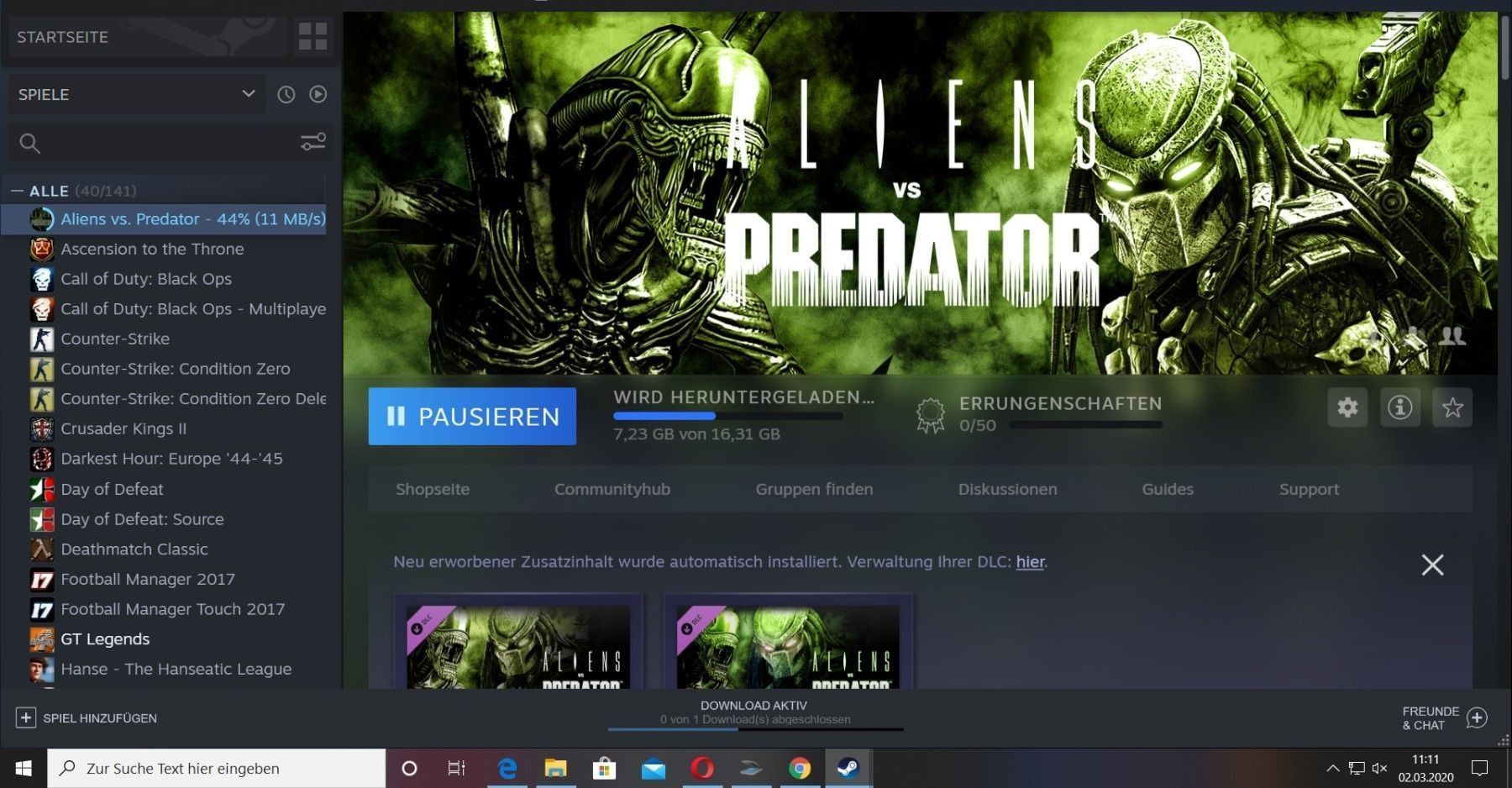Open Friends & Chat icon
The image size is (1512, 788).
tap(1477, 717)
